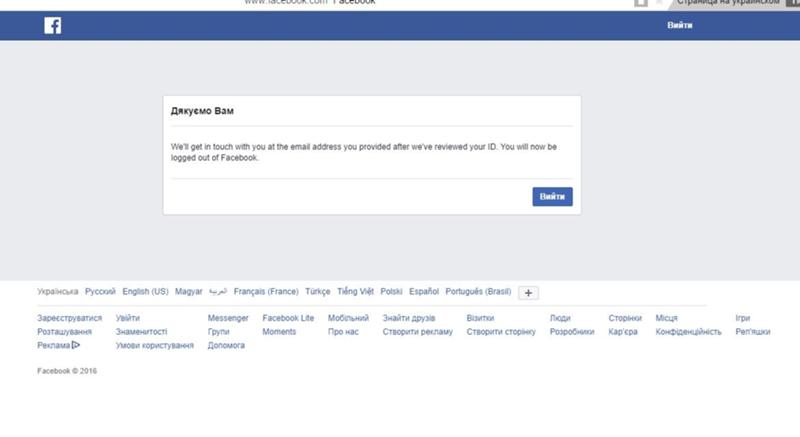Viewport: 800px width, 437px height.
Task: Click the Facebook © 2016 text
Action: coord(67,371)
